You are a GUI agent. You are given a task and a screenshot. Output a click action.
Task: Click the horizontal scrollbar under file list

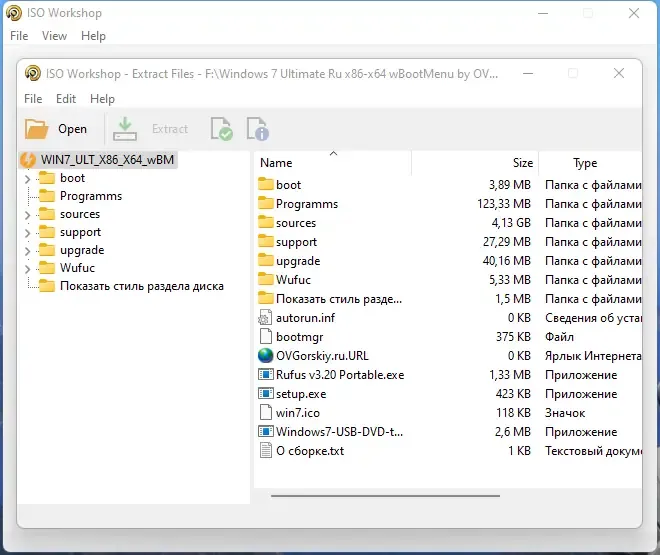pyautogui.click(x=386, y=496)
